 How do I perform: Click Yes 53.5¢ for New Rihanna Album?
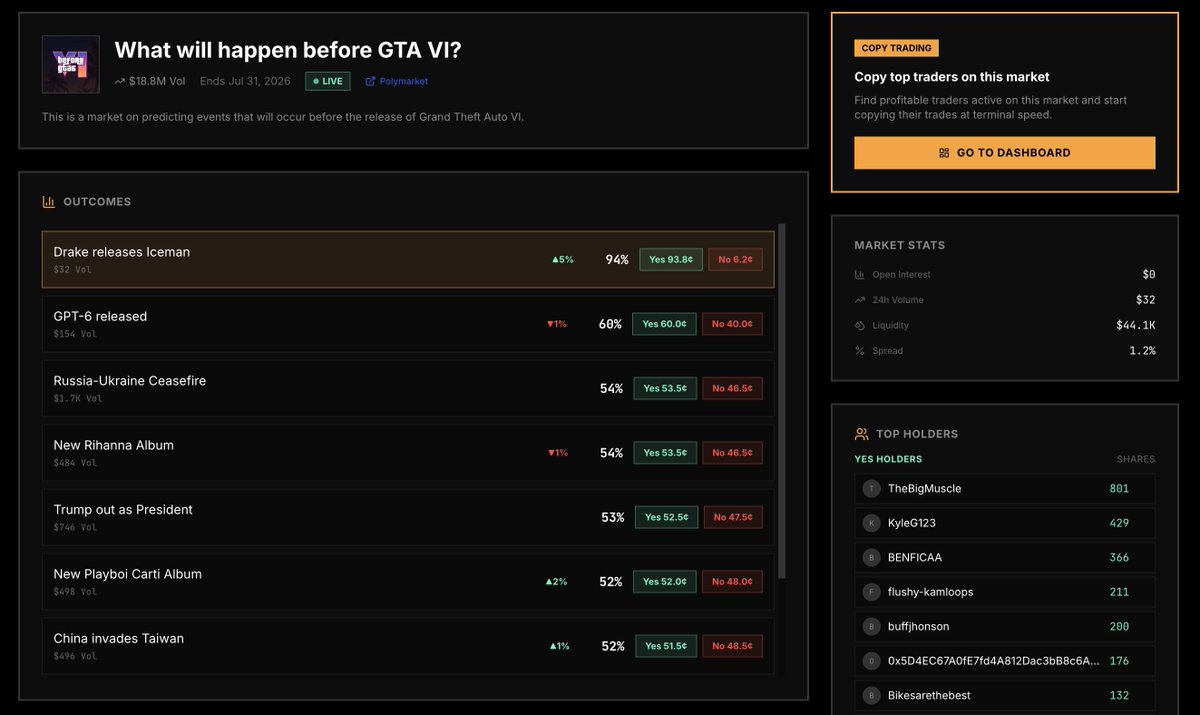(665, 453)
